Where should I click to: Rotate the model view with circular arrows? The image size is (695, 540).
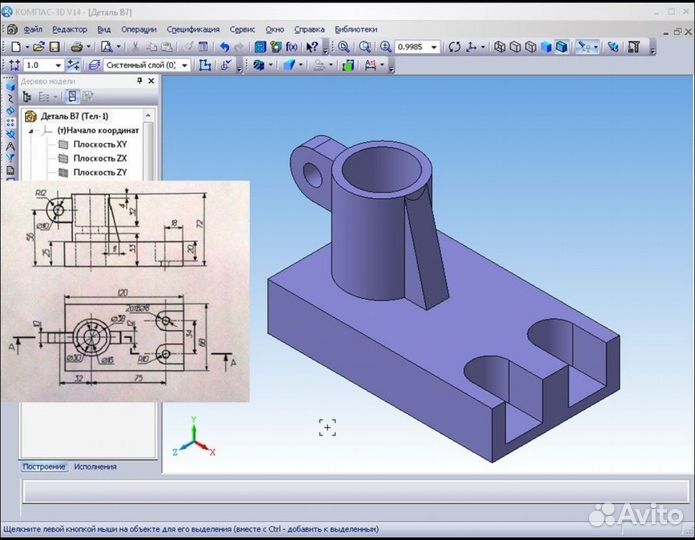pyautogui.click(x=454, y=47)
